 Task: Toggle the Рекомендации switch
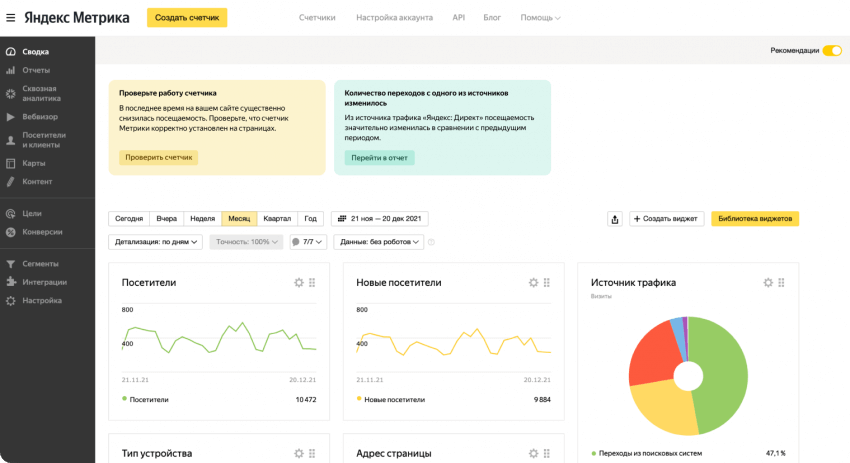tap(831, 50)
